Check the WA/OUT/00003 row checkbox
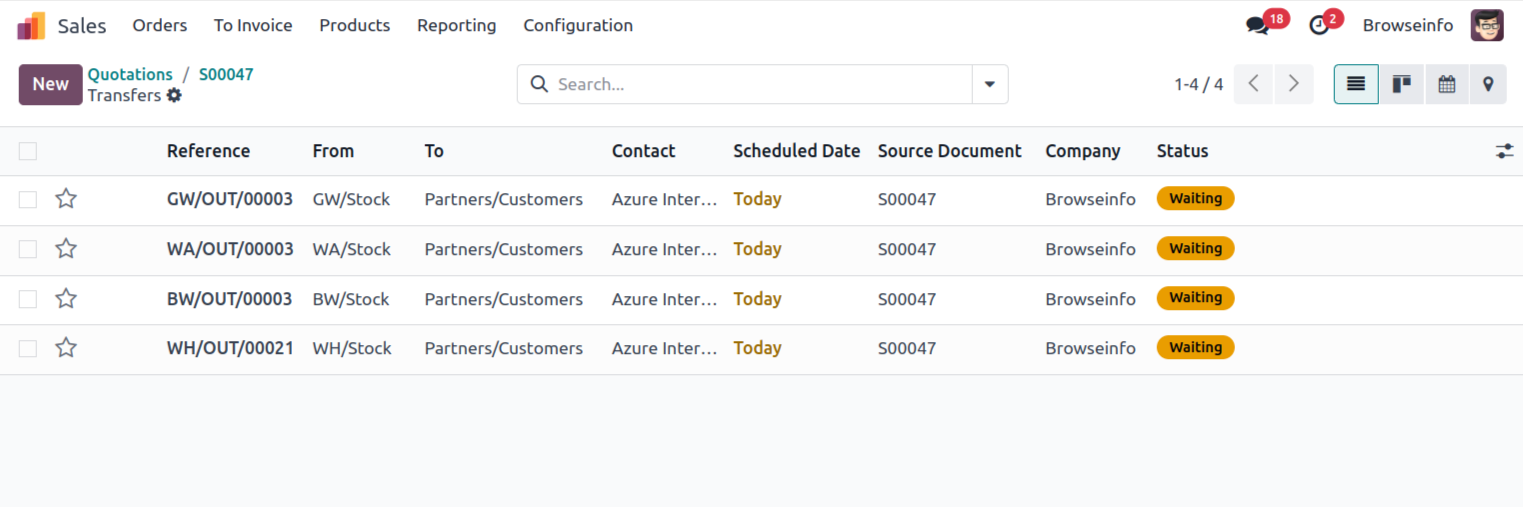1523x507 pixels. pos(28,249)
